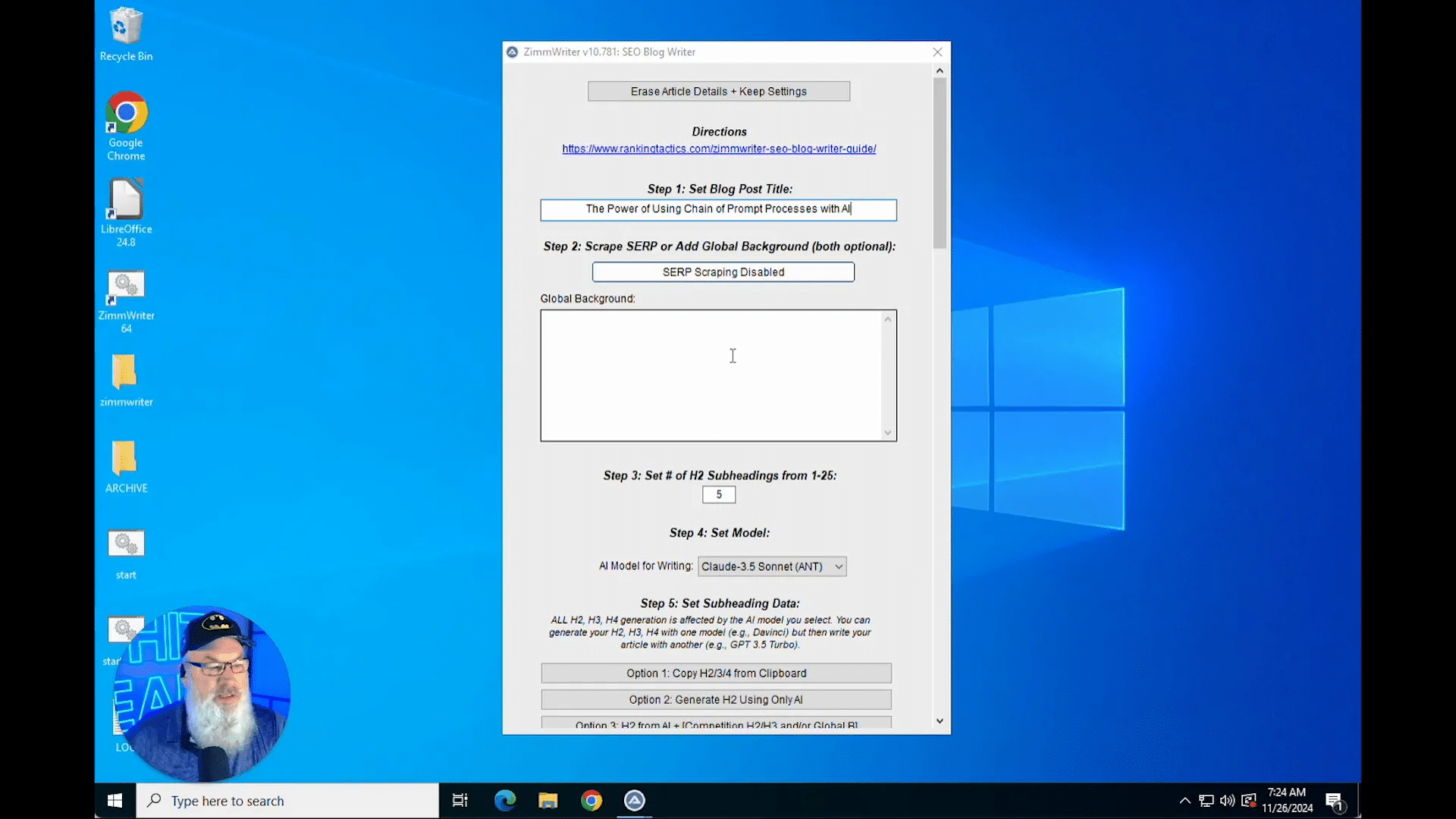Viewport: 1456px width, 819px height.
Task: Click Global Background scroll down arrow
Action: [x=888, y=433]
